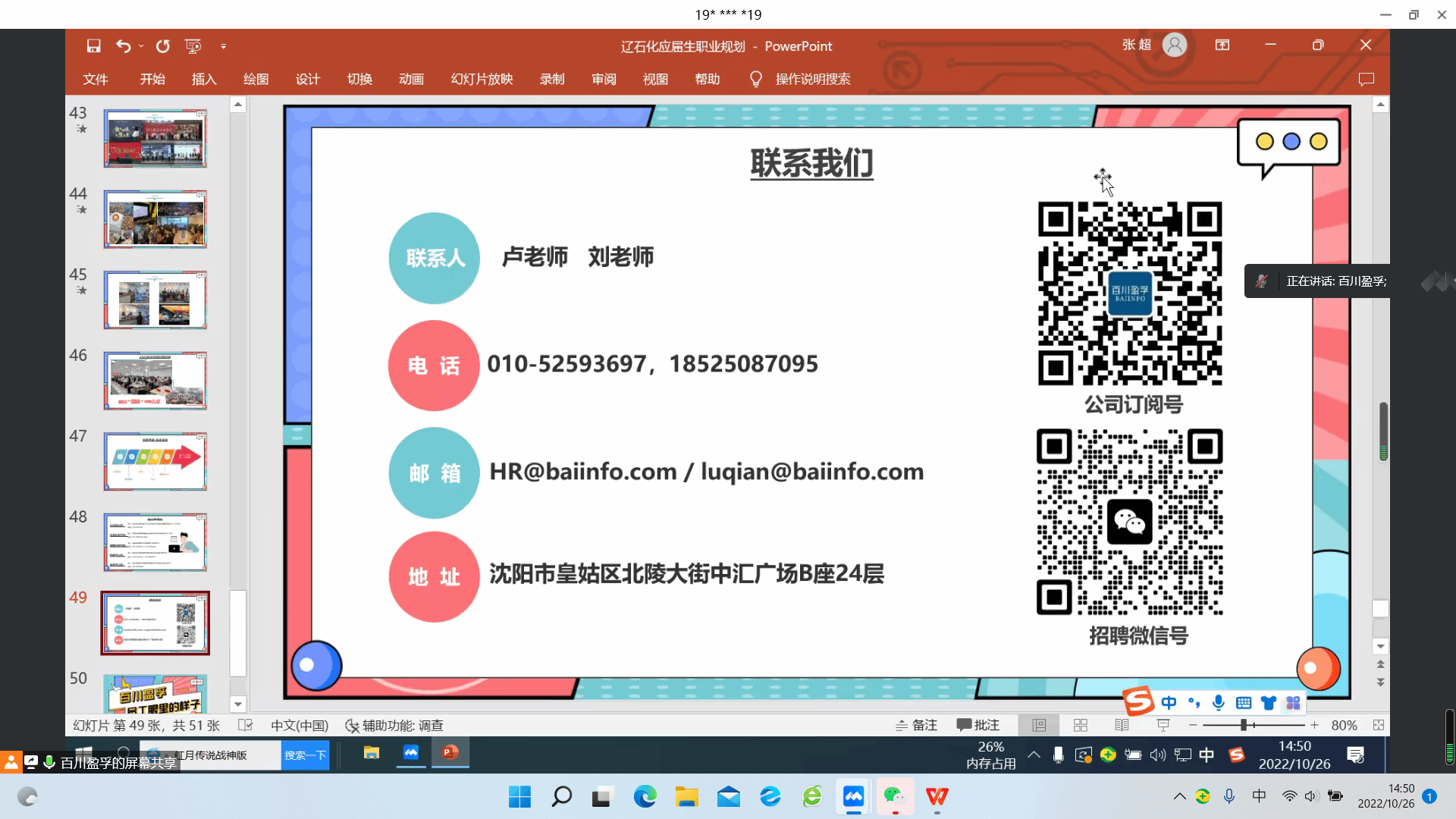This screenshot has height=819, width=1456.
Task: Click the 联系我们 title text on slide
Action: pyautogui.click(x=812, y=164)
